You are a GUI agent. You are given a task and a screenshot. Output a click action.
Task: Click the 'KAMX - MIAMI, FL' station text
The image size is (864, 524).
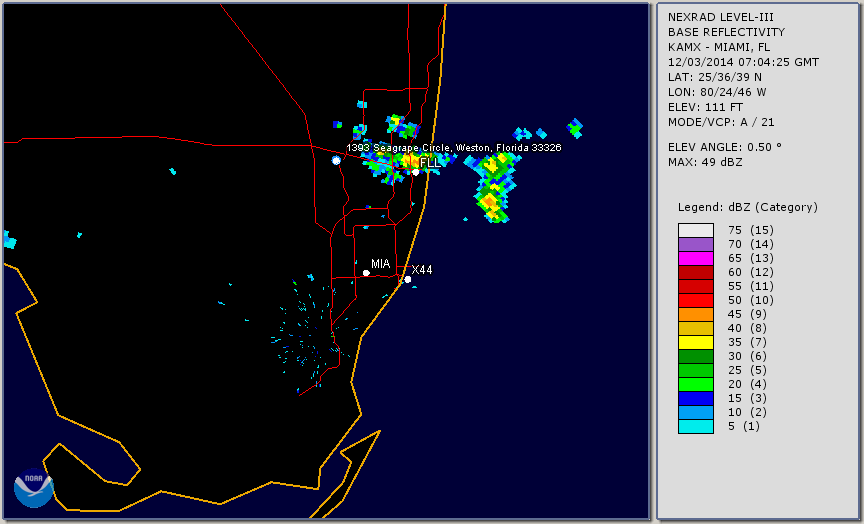pyautogui.click(x=719, y=47)
